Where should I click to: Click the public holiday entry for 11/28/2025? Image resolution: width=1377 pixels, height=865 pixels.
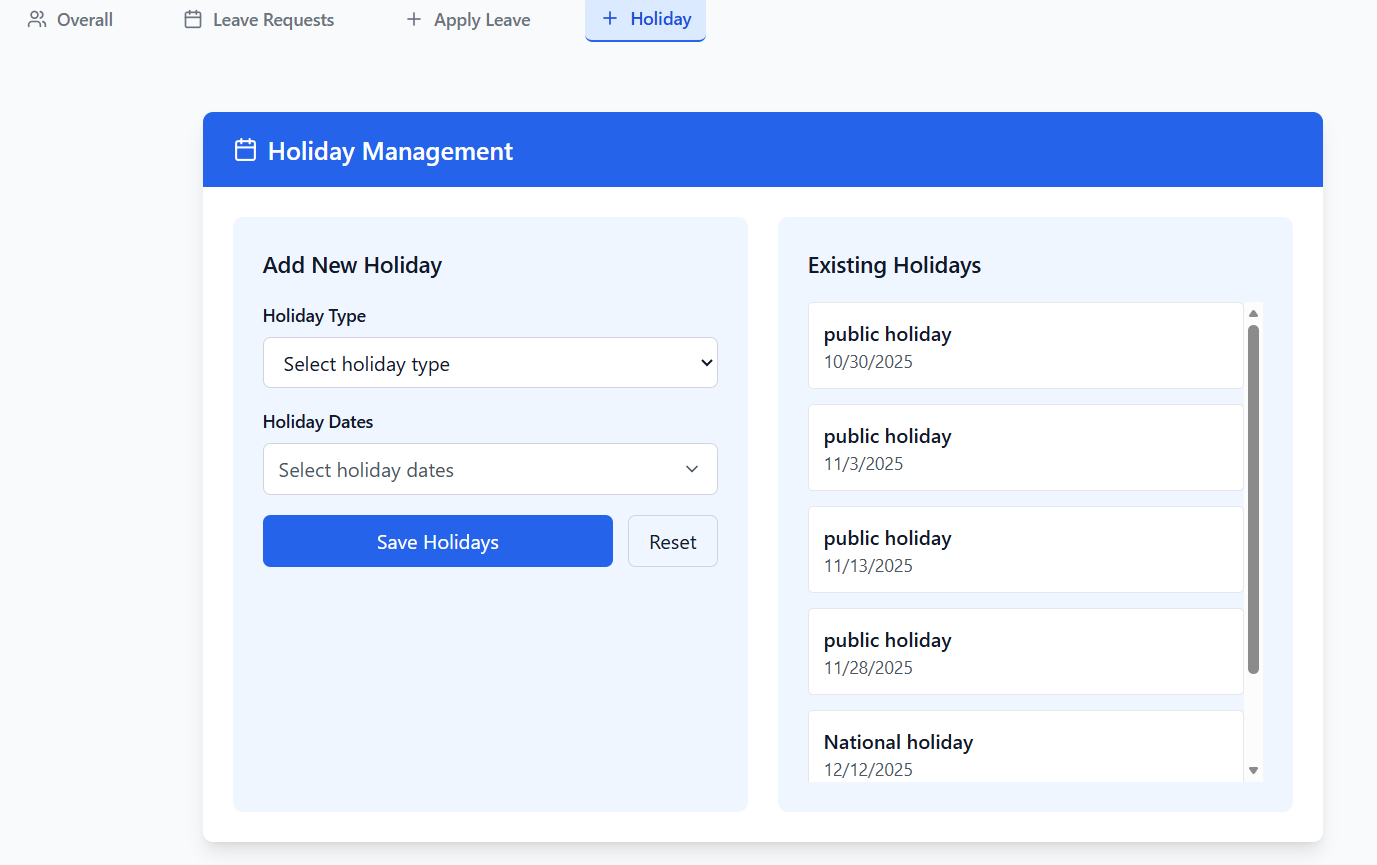pos(1025,652)
